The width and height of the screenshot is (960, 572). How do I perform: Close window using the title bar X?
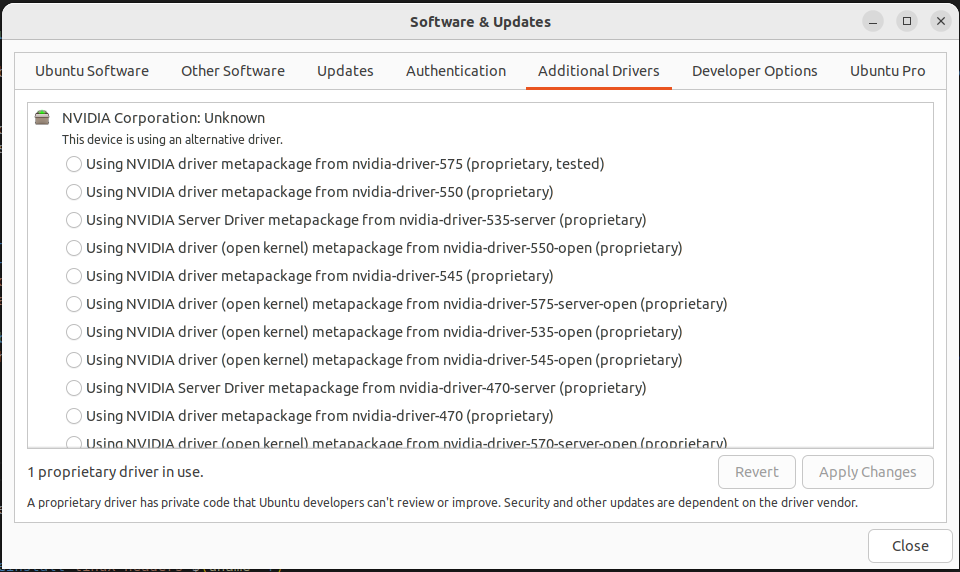941,21
